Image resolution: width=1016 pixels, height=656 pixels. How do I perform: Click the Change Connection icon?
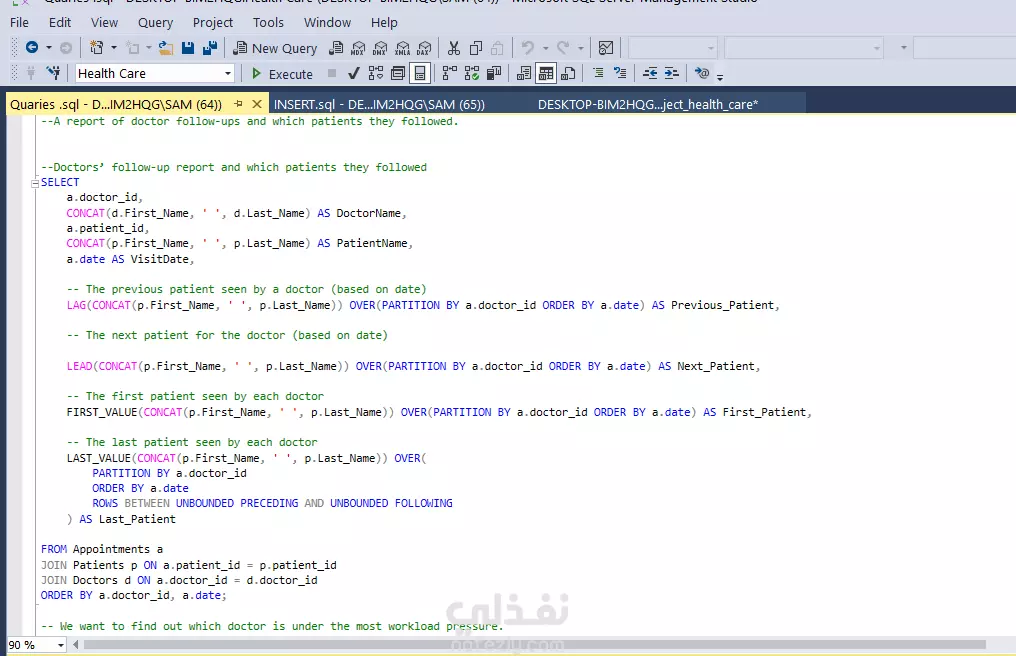53,73
